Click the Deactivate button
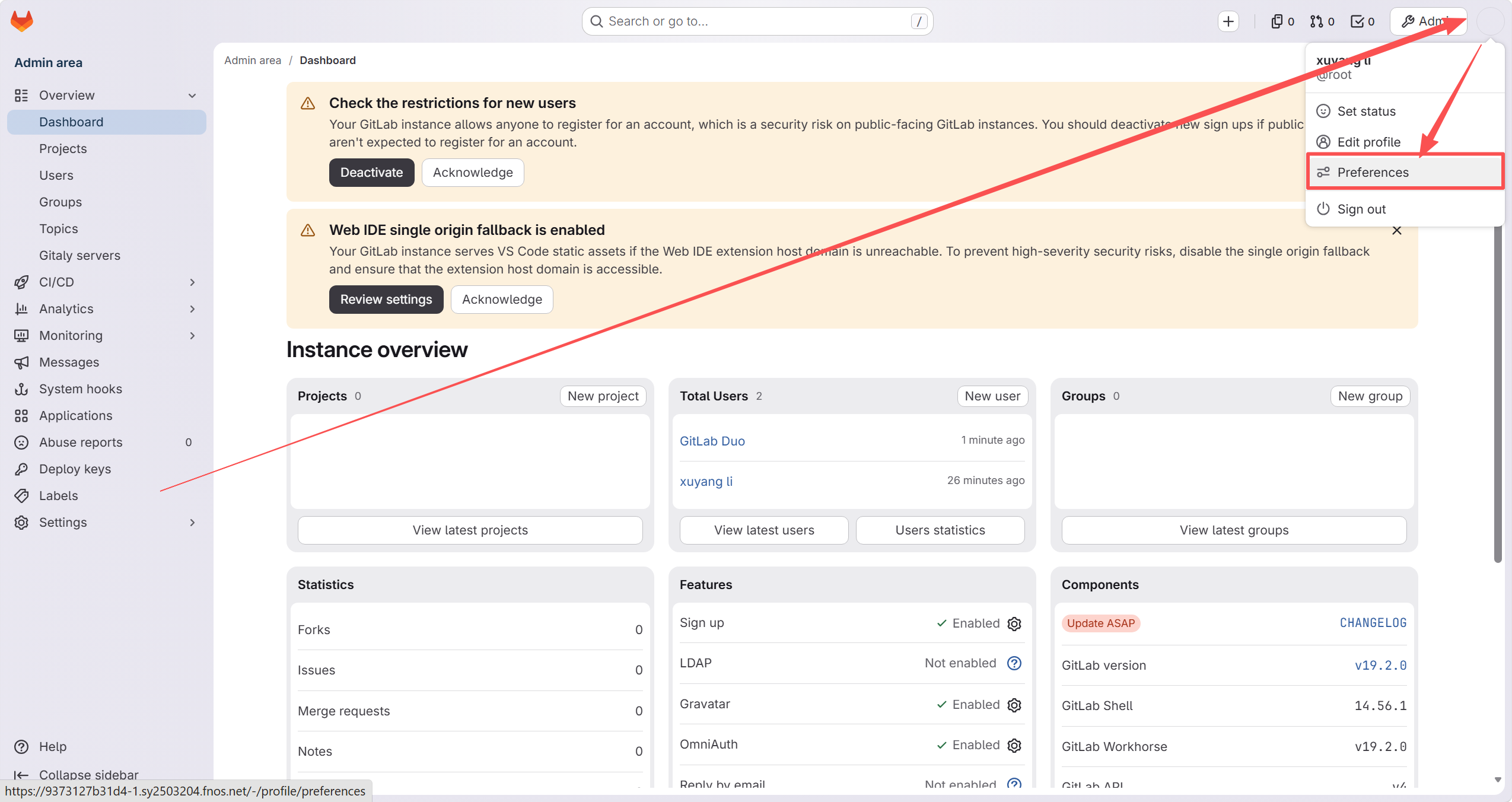The height and width of the screenshot is (802, 1512). pos(372,173)
